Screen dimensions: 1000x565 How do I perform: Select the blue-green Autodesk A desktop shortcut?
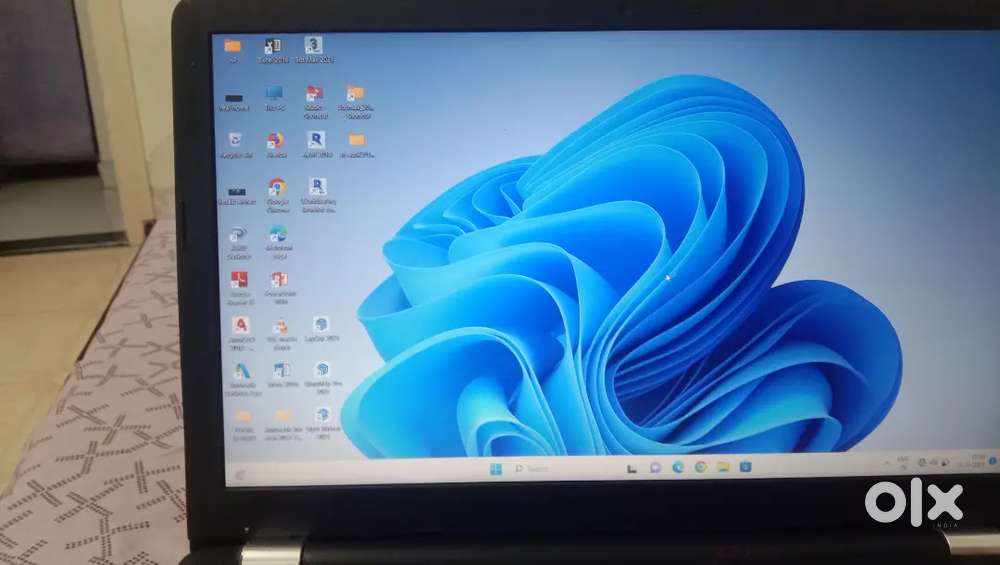tap(242, 379)
